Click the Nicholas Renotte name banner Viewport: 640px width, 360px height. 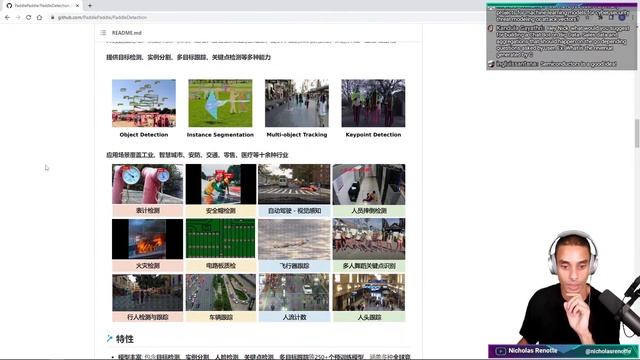click(x=533, y=351)
